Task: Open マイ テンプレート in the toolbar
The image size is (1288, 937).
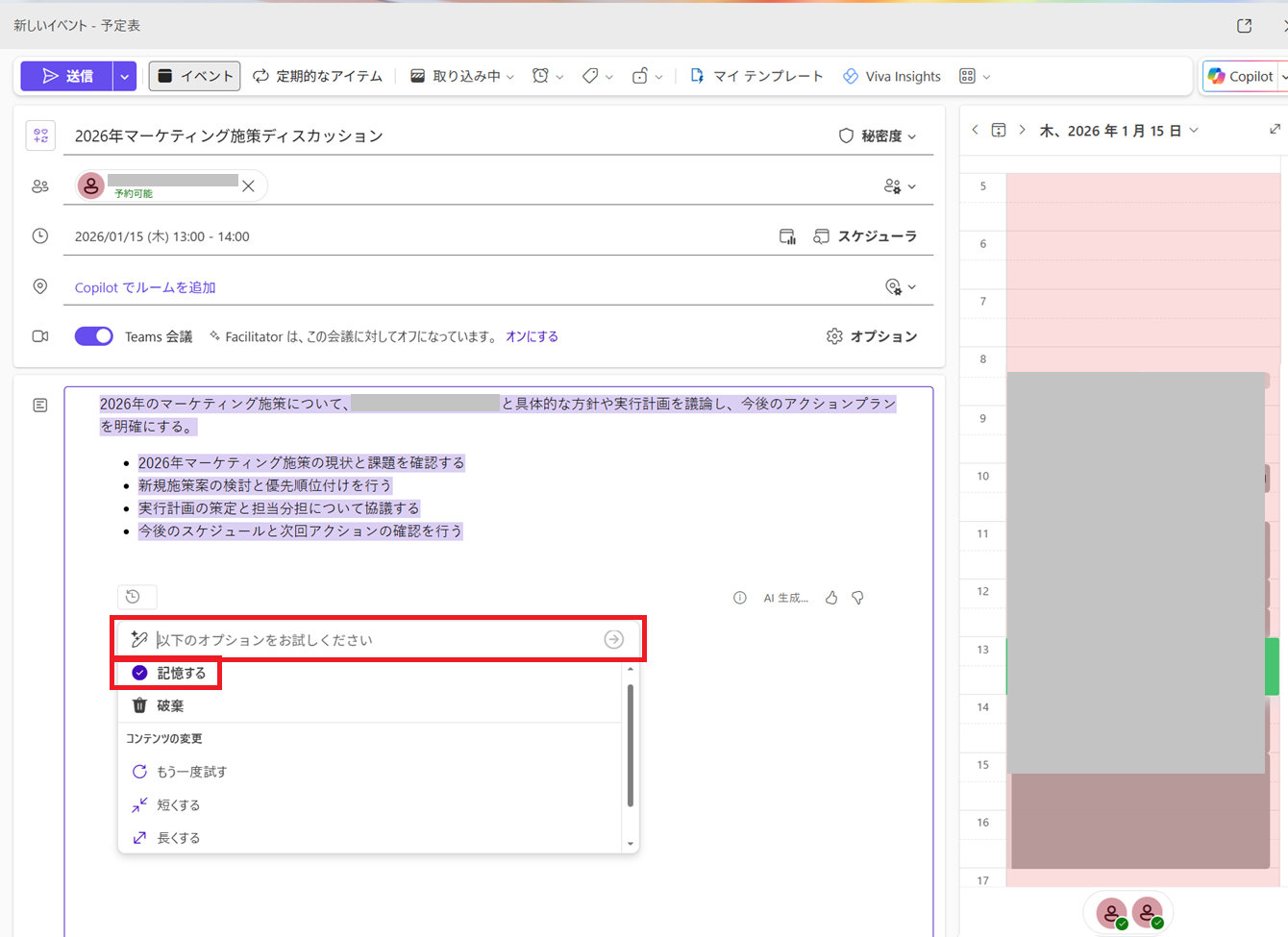Action: tap(756, 76)
